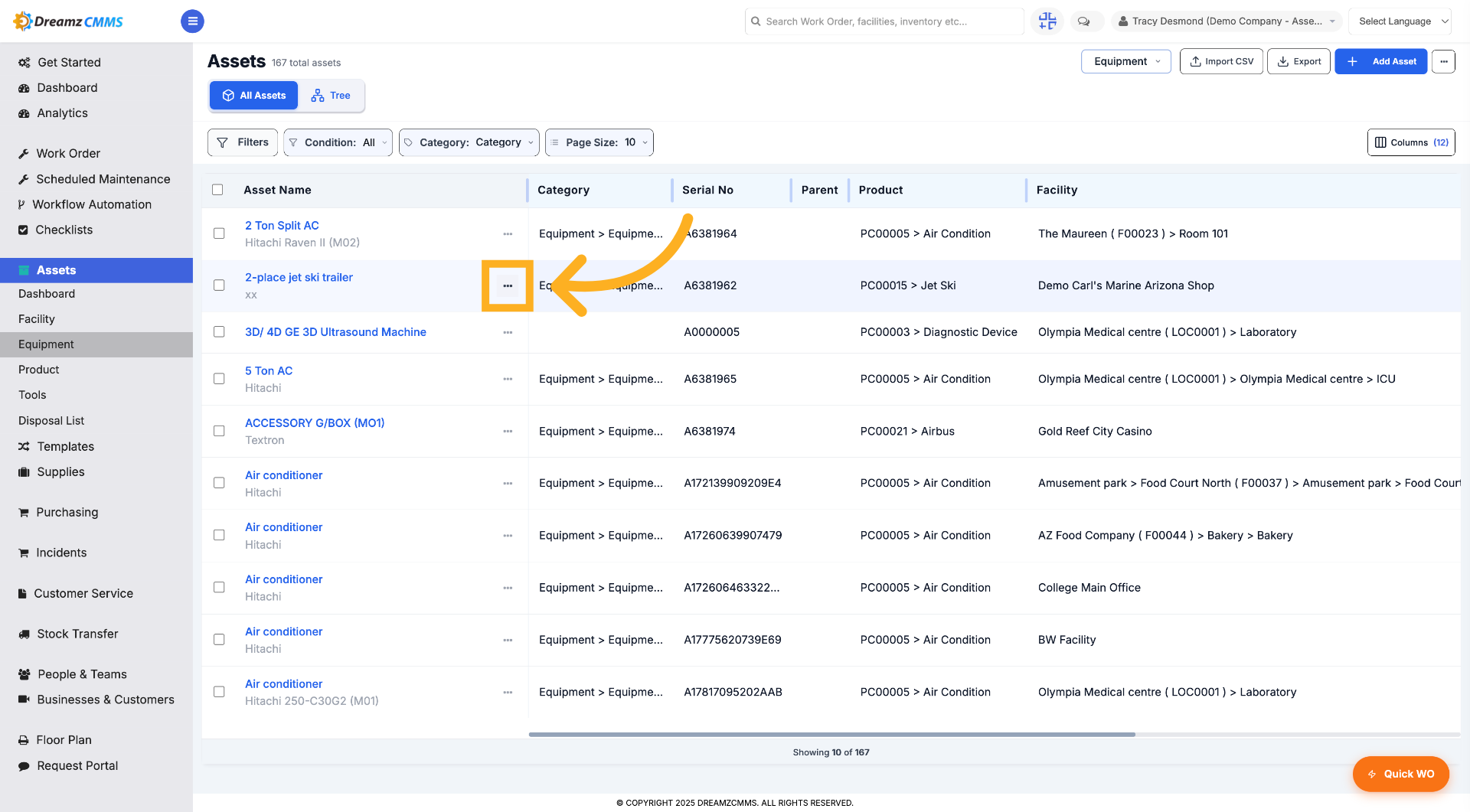Open the scanner icon next to search
Image resolution: width=1470 pixels, height=812 pixels.
coord(1047,21)
